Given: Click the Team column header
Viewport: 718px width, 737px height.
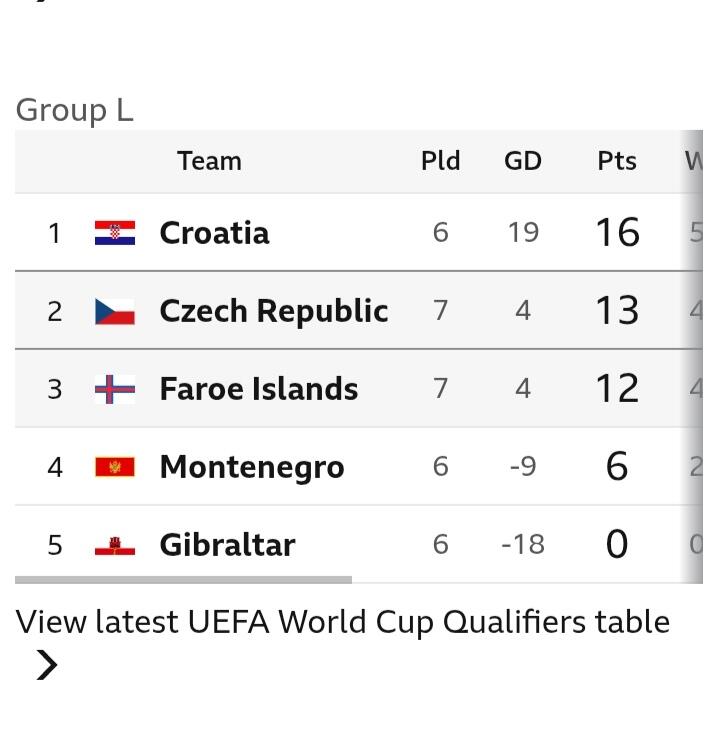Looking at the screenshot, I should (209, 161).
